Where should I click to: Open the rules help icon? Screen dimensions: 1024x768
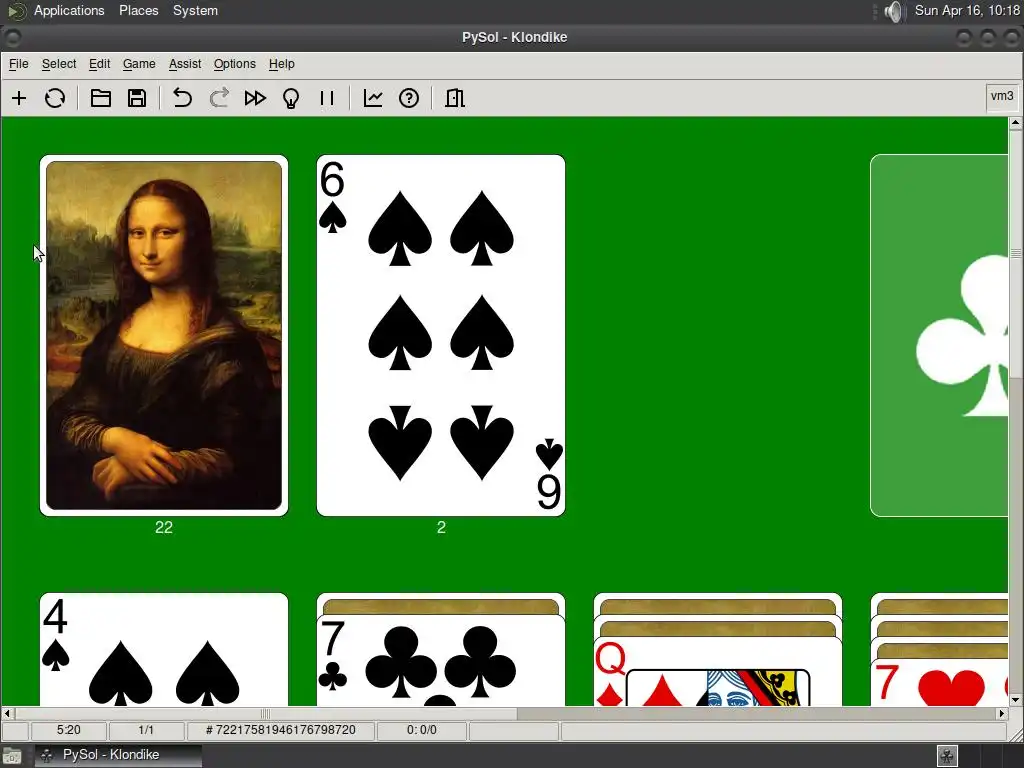[409, 98]
